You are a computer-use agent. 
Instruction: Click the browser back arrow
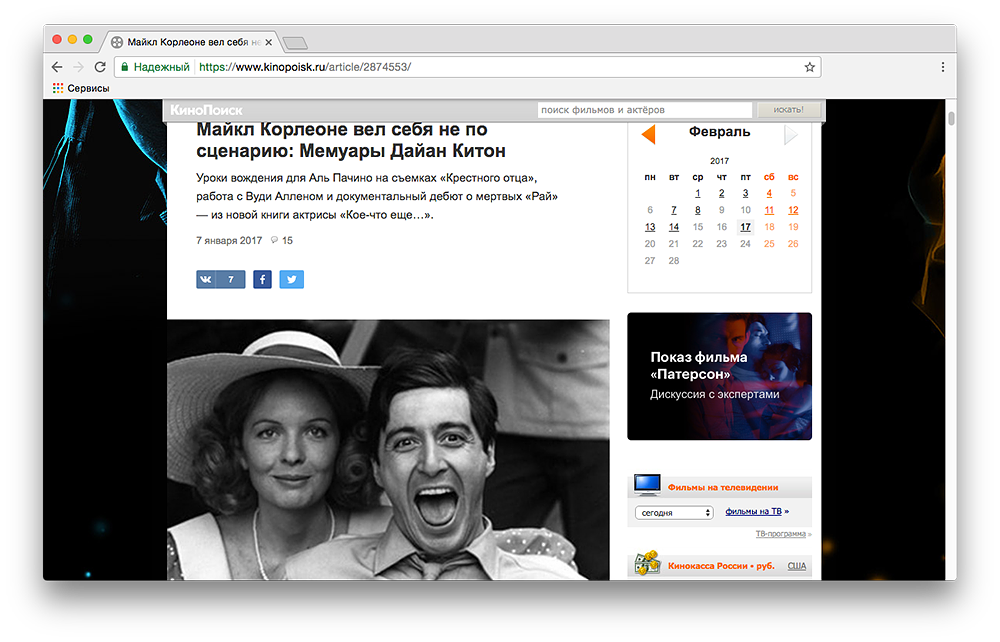click(57, 67)
